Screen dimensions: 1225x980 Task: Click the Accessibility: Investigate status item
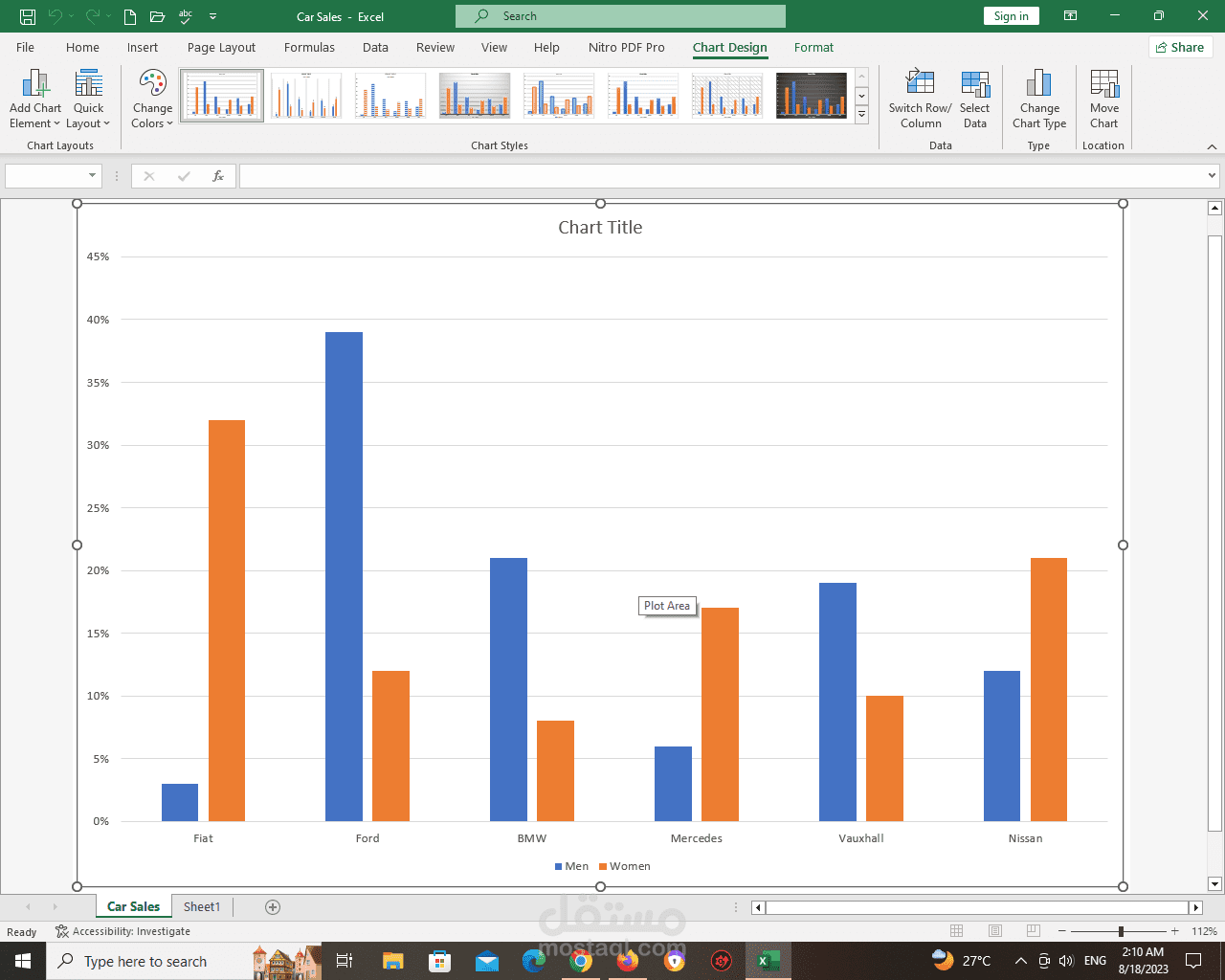(x=123, y=931)
